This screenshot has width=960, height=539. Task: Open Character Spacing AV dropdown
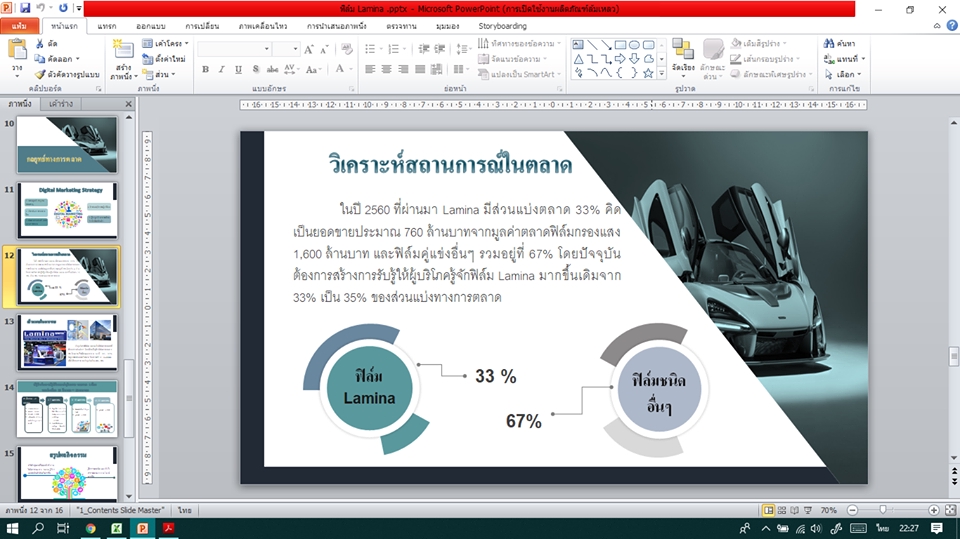pyautogui.click(x=291, y=69)
